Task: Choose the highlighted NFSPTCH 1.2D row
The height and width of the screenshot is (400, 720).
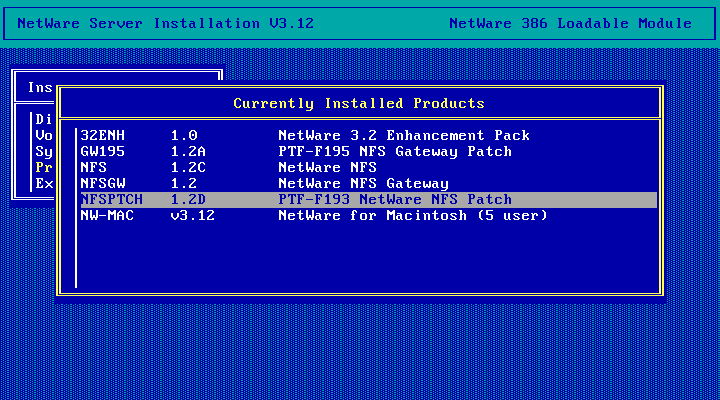Action: pos(368,200)
